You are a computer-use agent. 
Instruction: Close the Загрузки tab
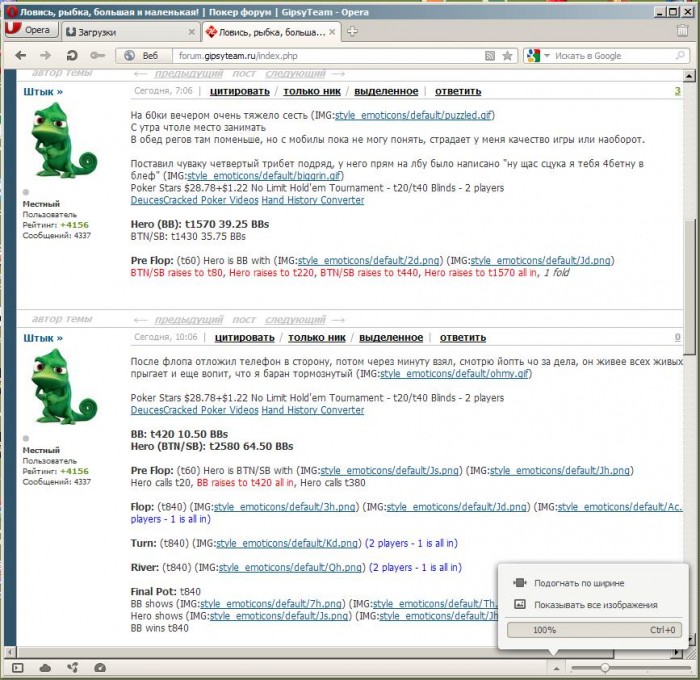[192, 32]
